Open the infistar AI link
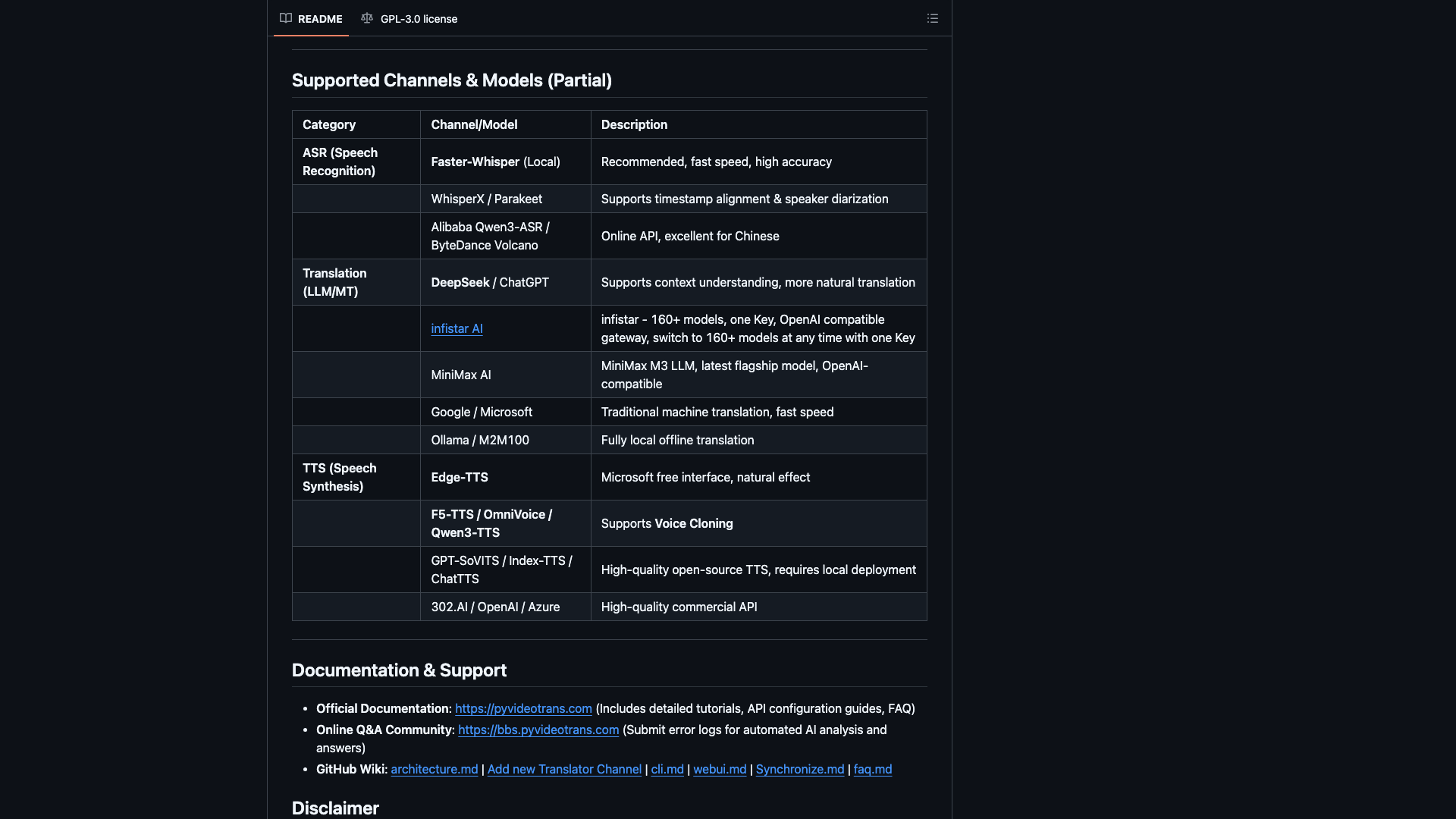The width and height of the screenshot is (1456, 819). click(x=457, y=328)
